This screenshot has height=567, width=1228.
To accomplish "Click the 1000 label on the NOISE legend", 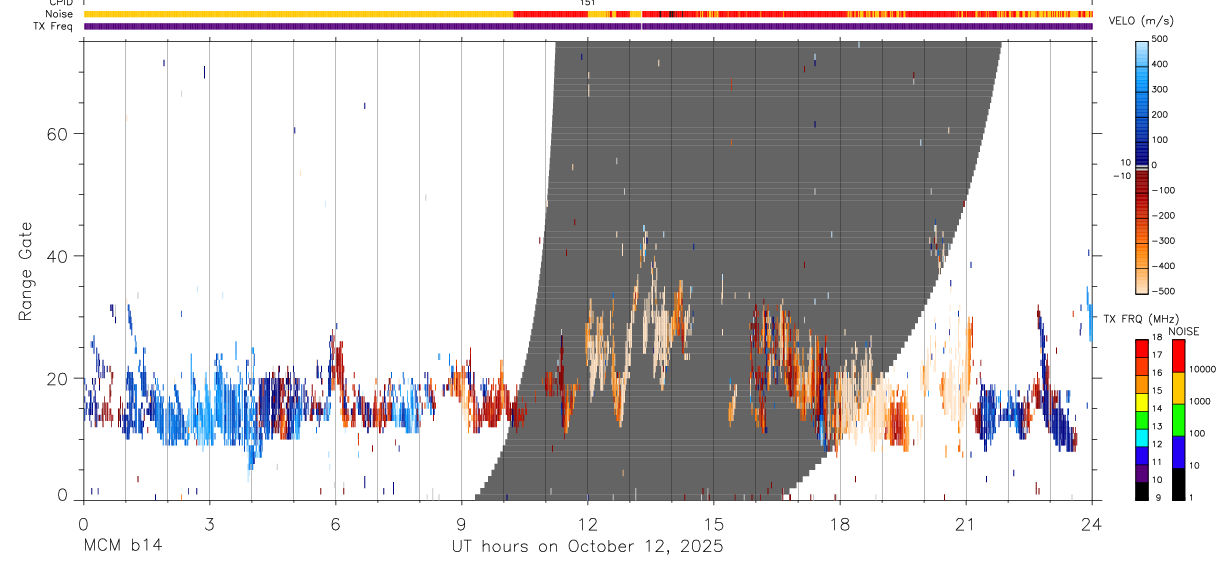I will tap(1201, 401).
